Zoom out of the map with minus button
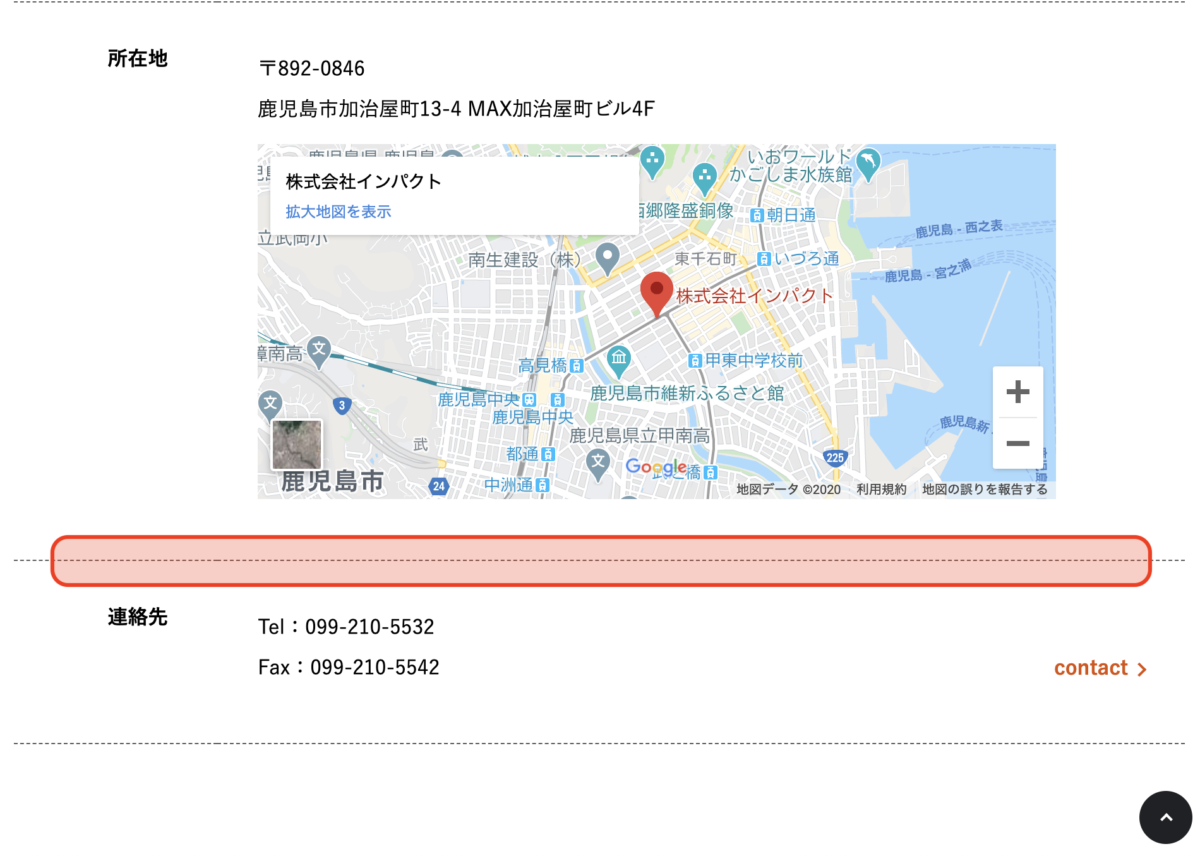Screen dimensions: 1200x856 tap(1017, 443)
